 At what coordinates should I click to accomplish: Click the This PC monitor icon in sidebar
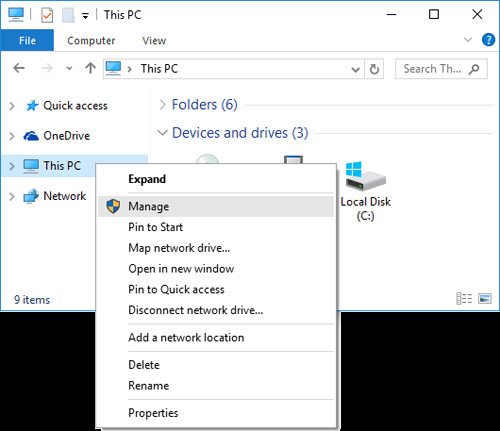tap(31, 166)
